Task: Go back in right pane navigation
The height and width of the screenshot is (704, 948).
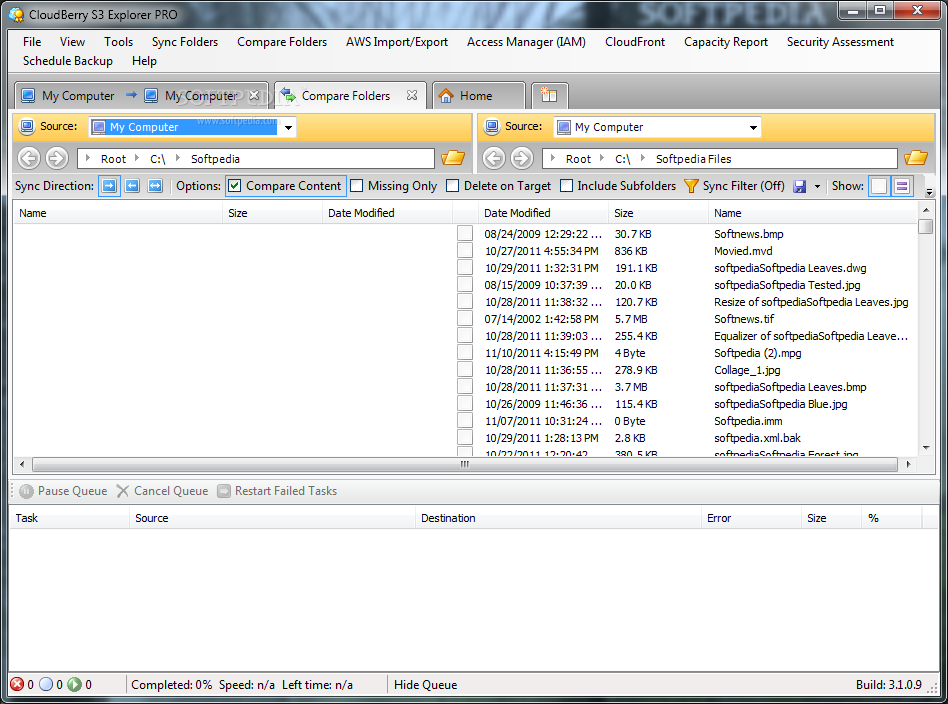Action: [x=493, y=158]
